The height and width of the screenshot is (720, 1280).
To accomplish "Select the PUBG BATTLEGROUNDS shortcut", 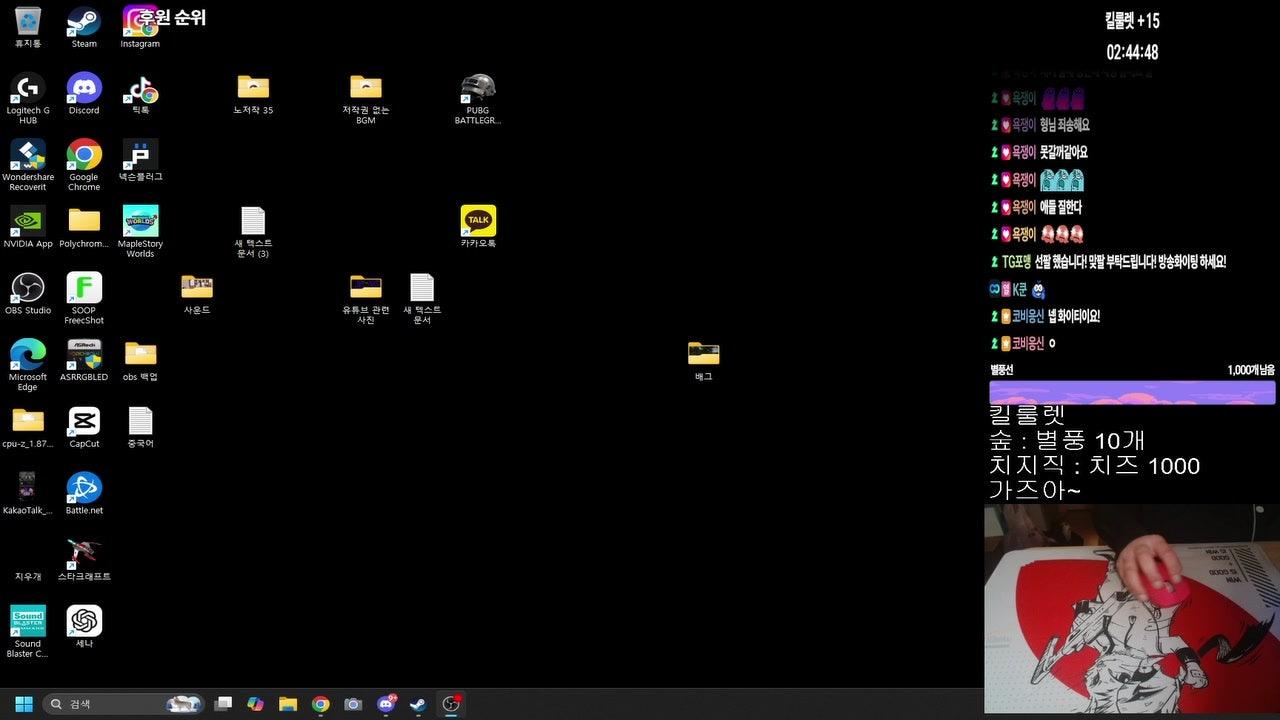I will [x=478, y=99].
